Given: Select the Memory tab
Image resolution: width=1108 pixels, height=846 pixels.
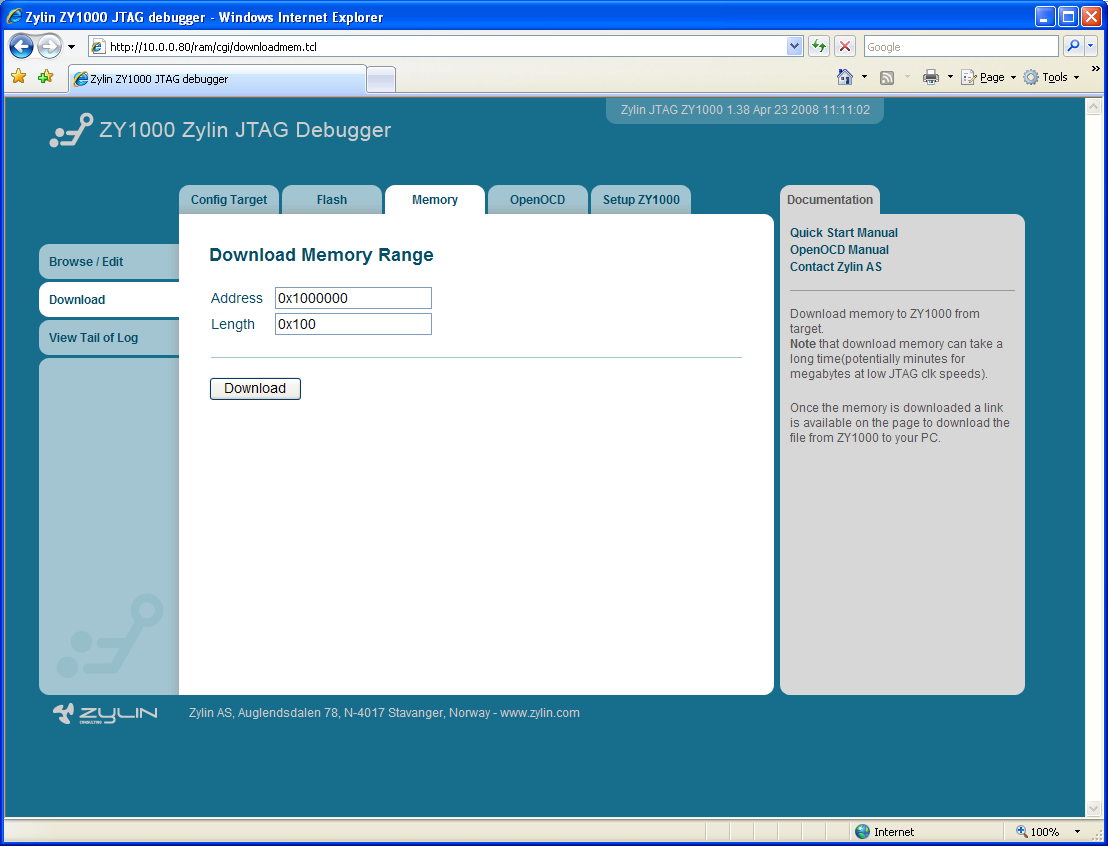Looking at the screenshot, I should [x=435, y=200].
